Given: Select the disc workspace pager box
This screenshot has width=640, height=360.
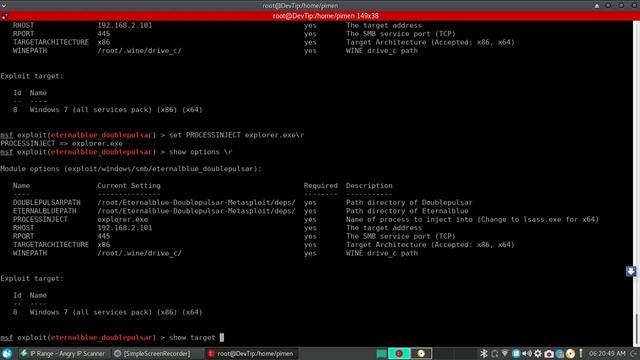Looking at the screenshot, I should pos(421,353).
